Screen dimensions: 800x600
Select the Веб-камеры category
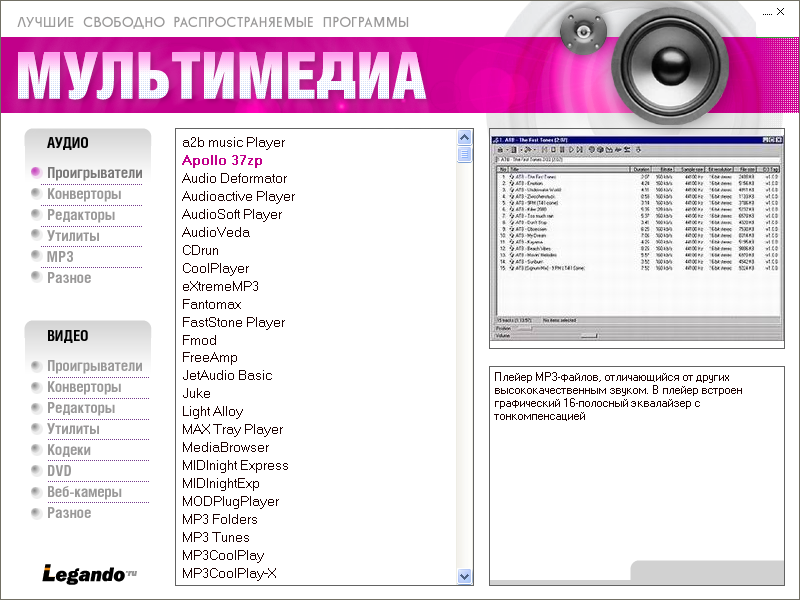[84, 492]
